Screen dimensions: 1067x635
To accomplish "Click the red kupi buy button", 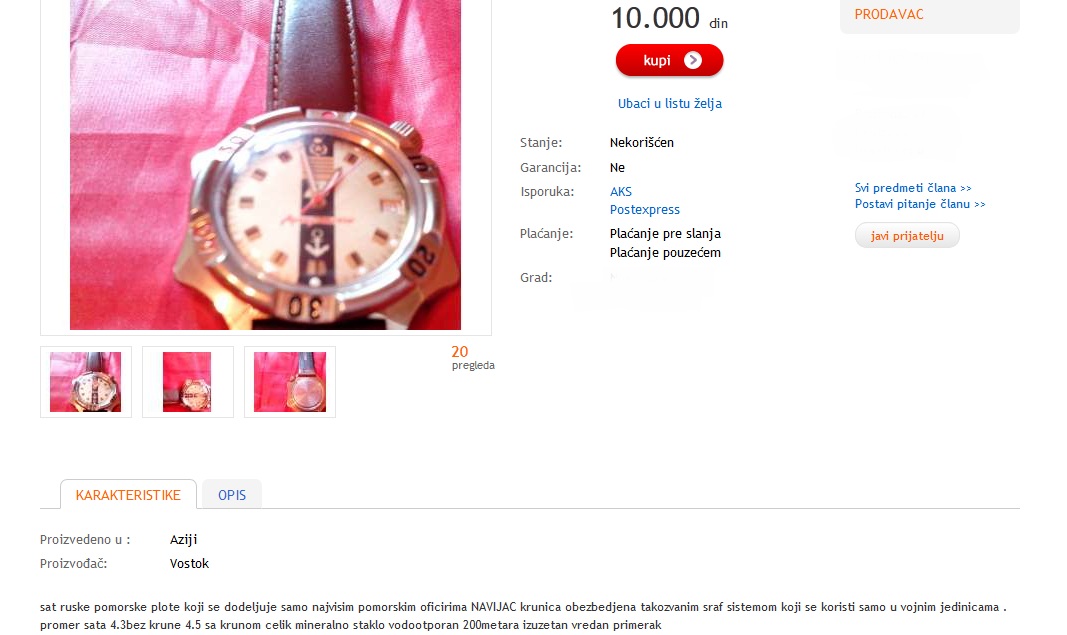I will [x=669, y=61].
